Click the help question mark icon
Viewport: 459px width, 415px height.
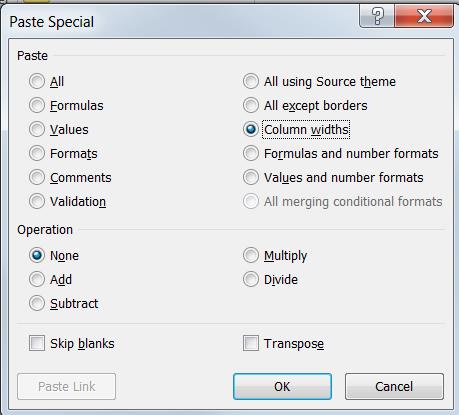click(x=377, y=16)
